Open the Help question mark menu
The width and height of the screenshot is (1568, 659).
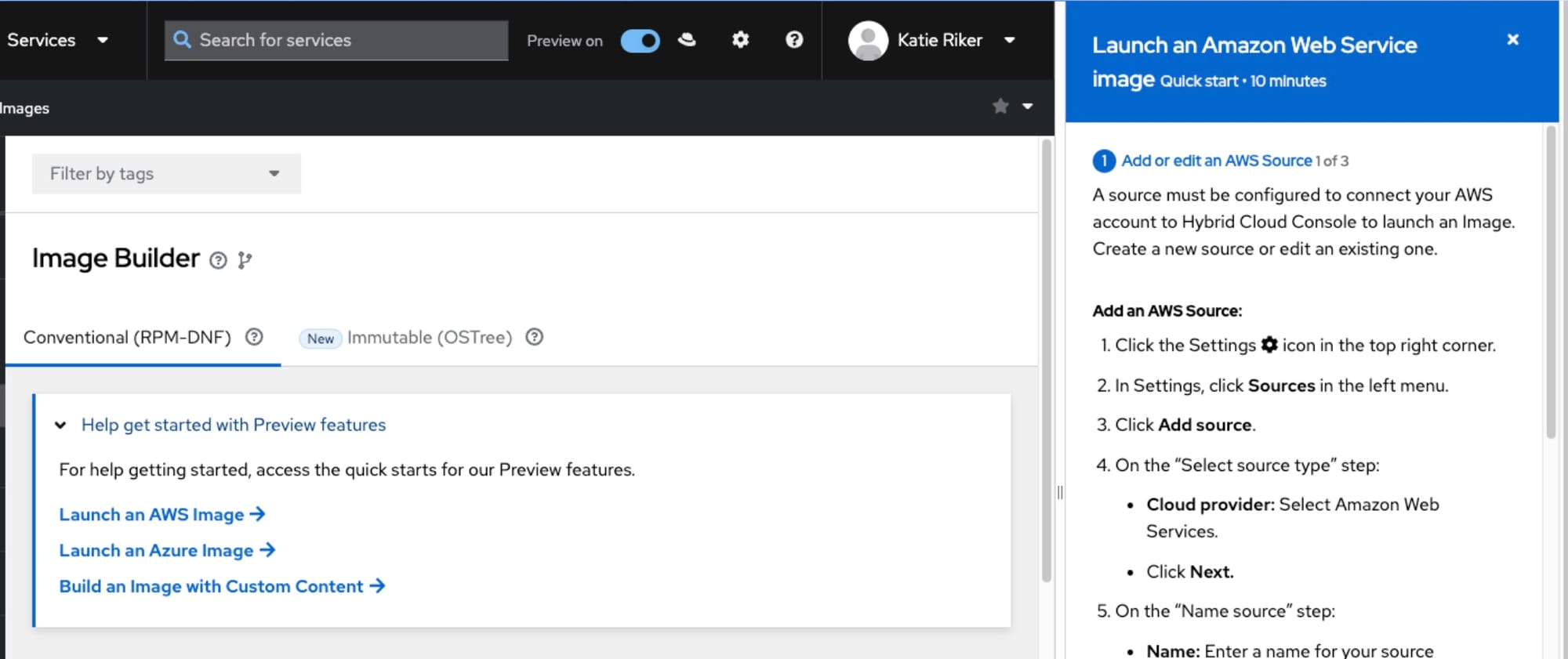(x=794, y=39)
